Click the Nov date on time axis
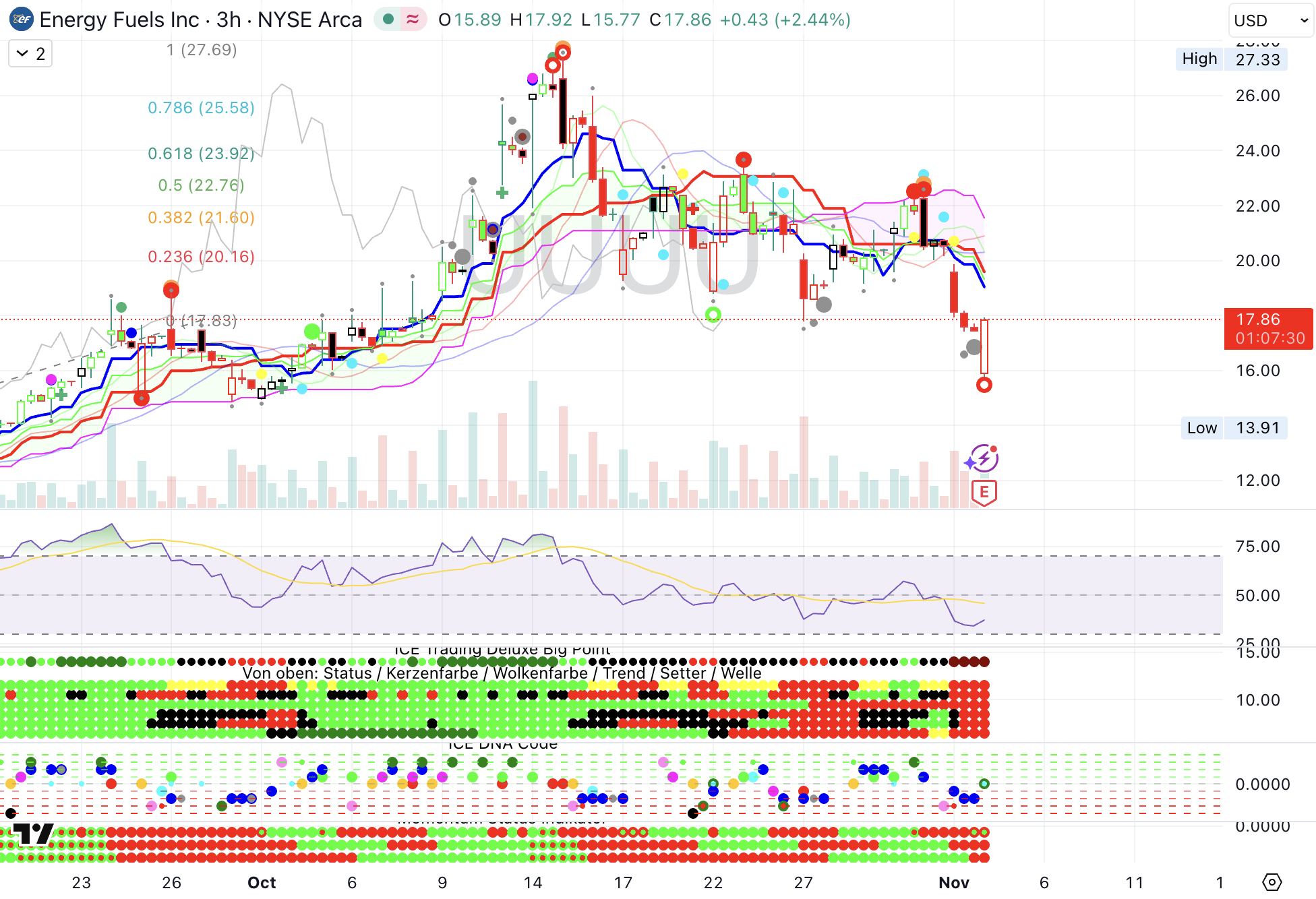This screenshot has width=1316, height=899. [x=953, y=882]
